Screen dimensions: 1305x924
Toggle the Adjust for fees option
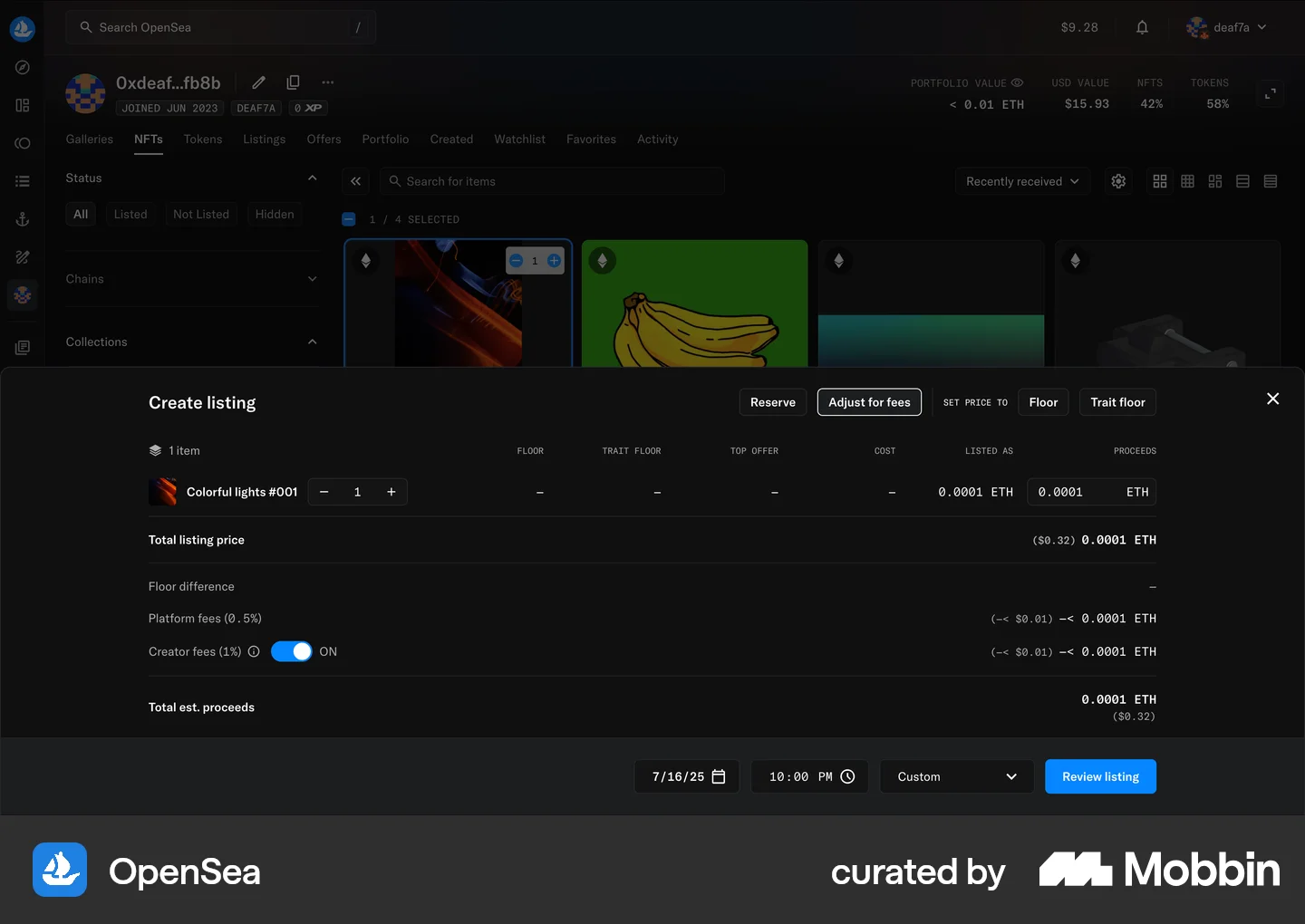click(x=869, y=402)
